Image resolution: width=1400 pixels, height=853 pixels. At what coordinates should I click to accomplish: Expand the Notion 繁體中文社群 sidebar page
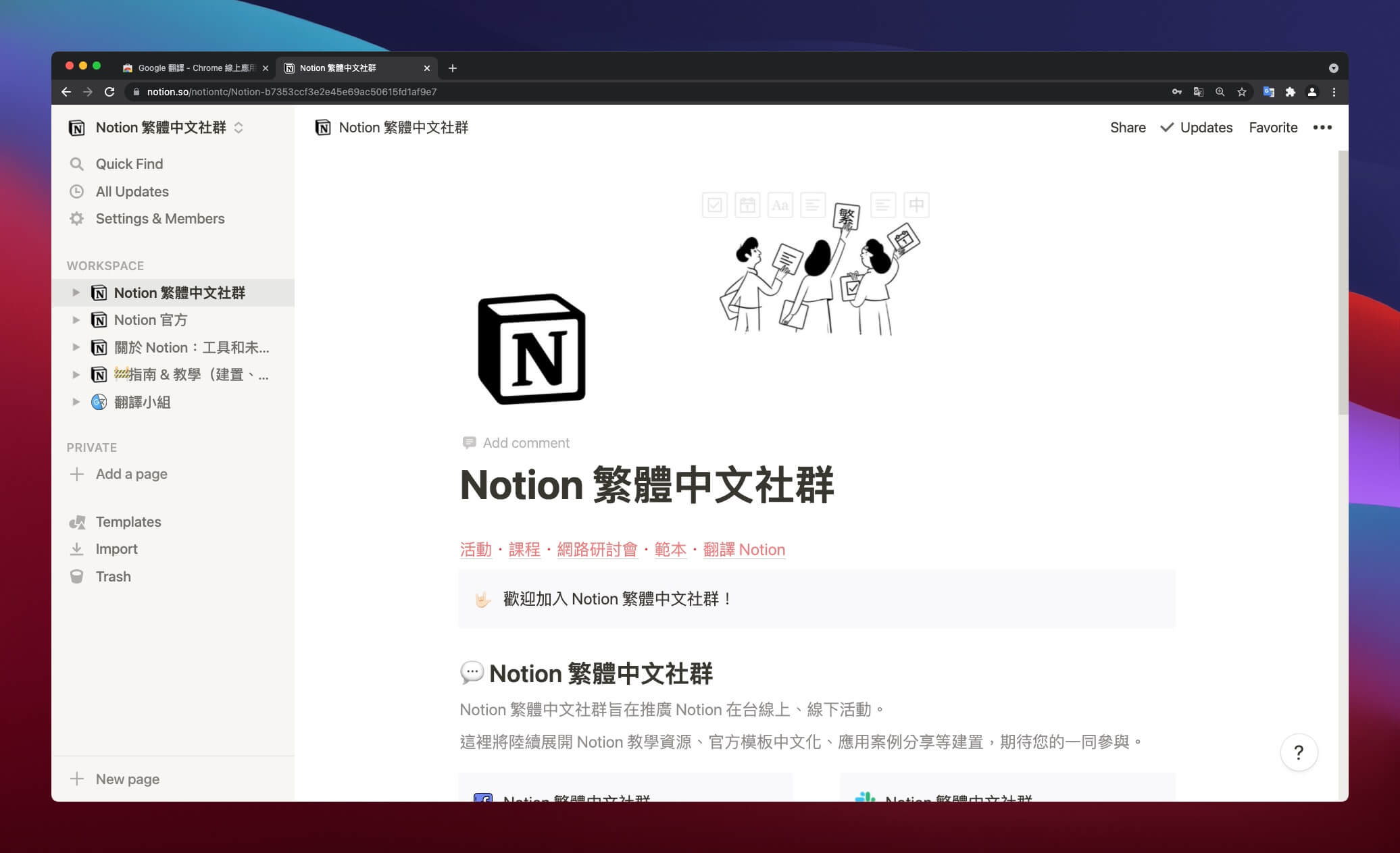(76, 293)
